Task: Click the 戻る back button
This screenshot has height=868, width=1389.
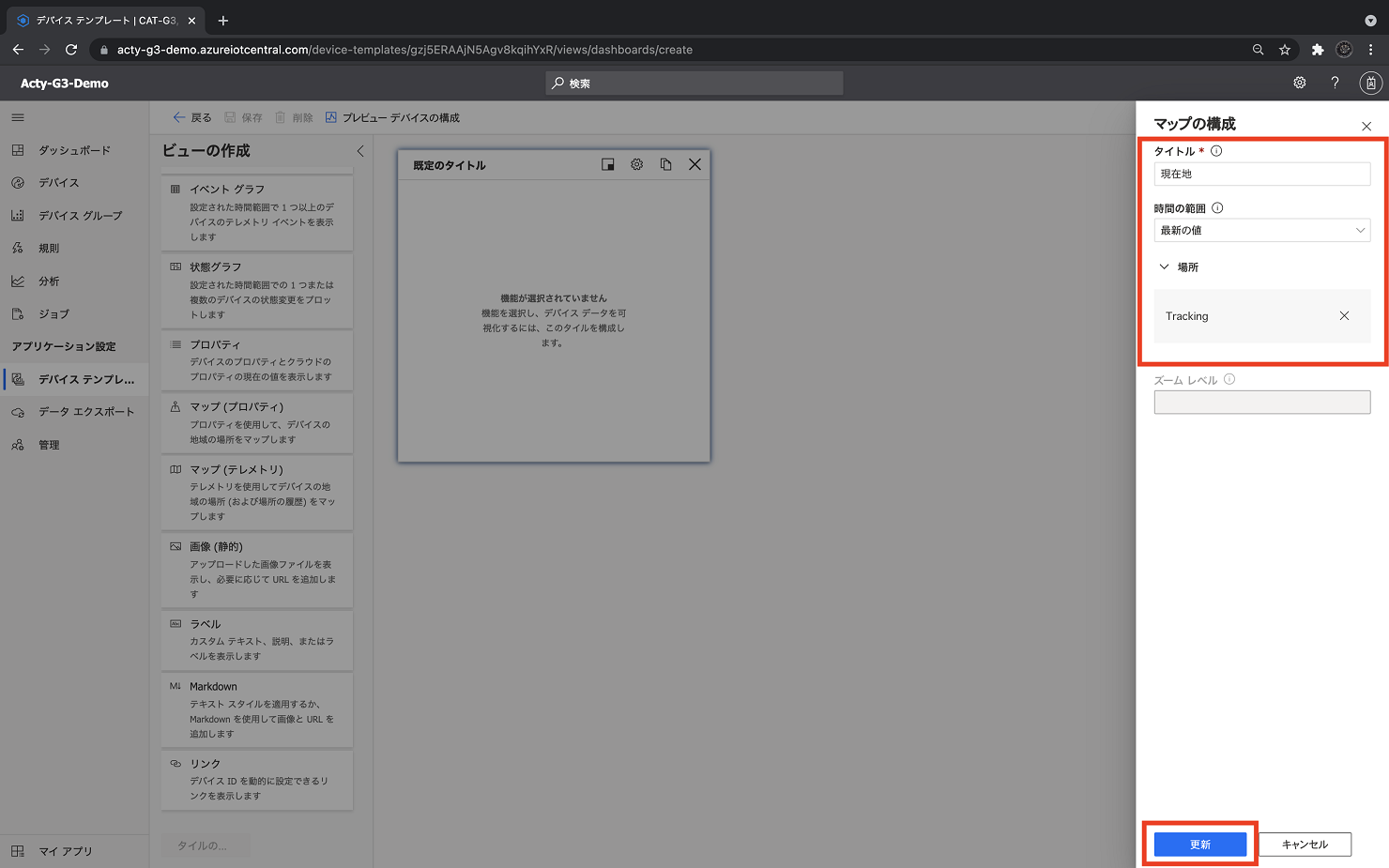Action: pyautogui.click(x=192, y=118)
